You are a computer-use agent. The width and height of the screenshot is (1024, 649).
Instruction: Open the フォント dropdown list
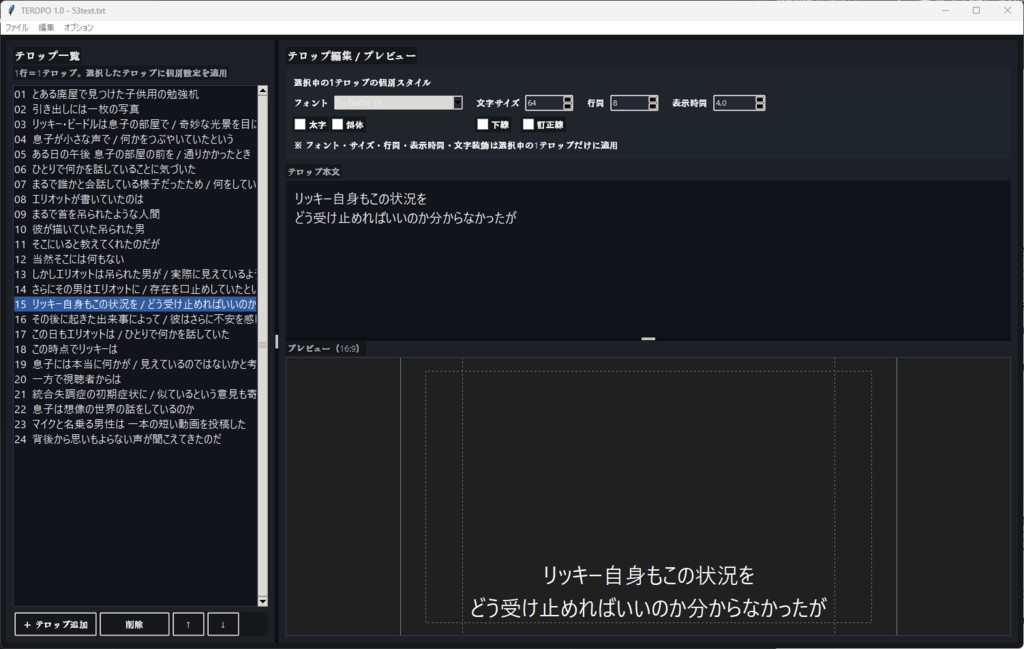click(458, 103)
